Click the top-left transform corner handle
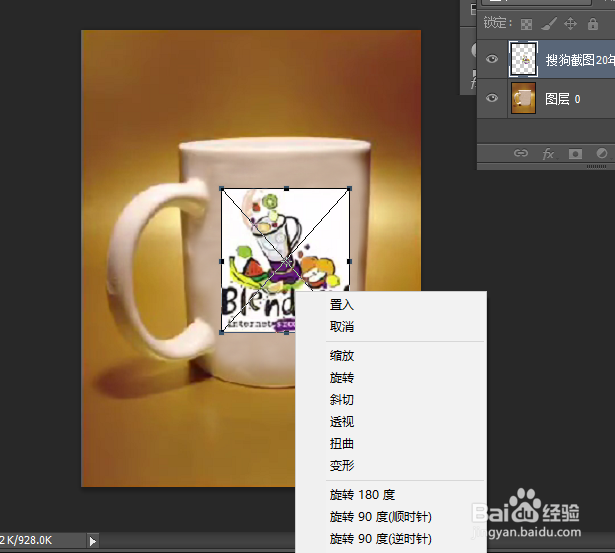This screenshot has width=615, height=553. [x=222, y=189]
